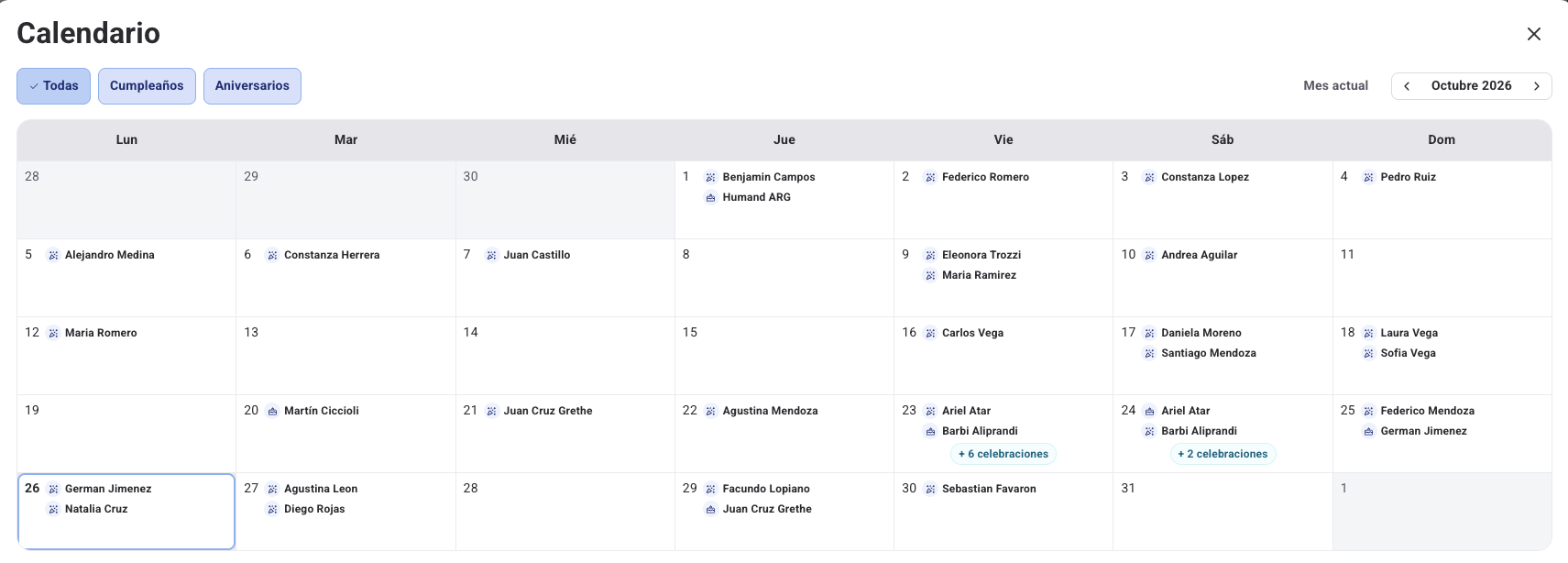The width and height of the screenshot is (1568, 563).
Task: Click birthday icon beside Constanza Herrera
Action: pos(272,255)
